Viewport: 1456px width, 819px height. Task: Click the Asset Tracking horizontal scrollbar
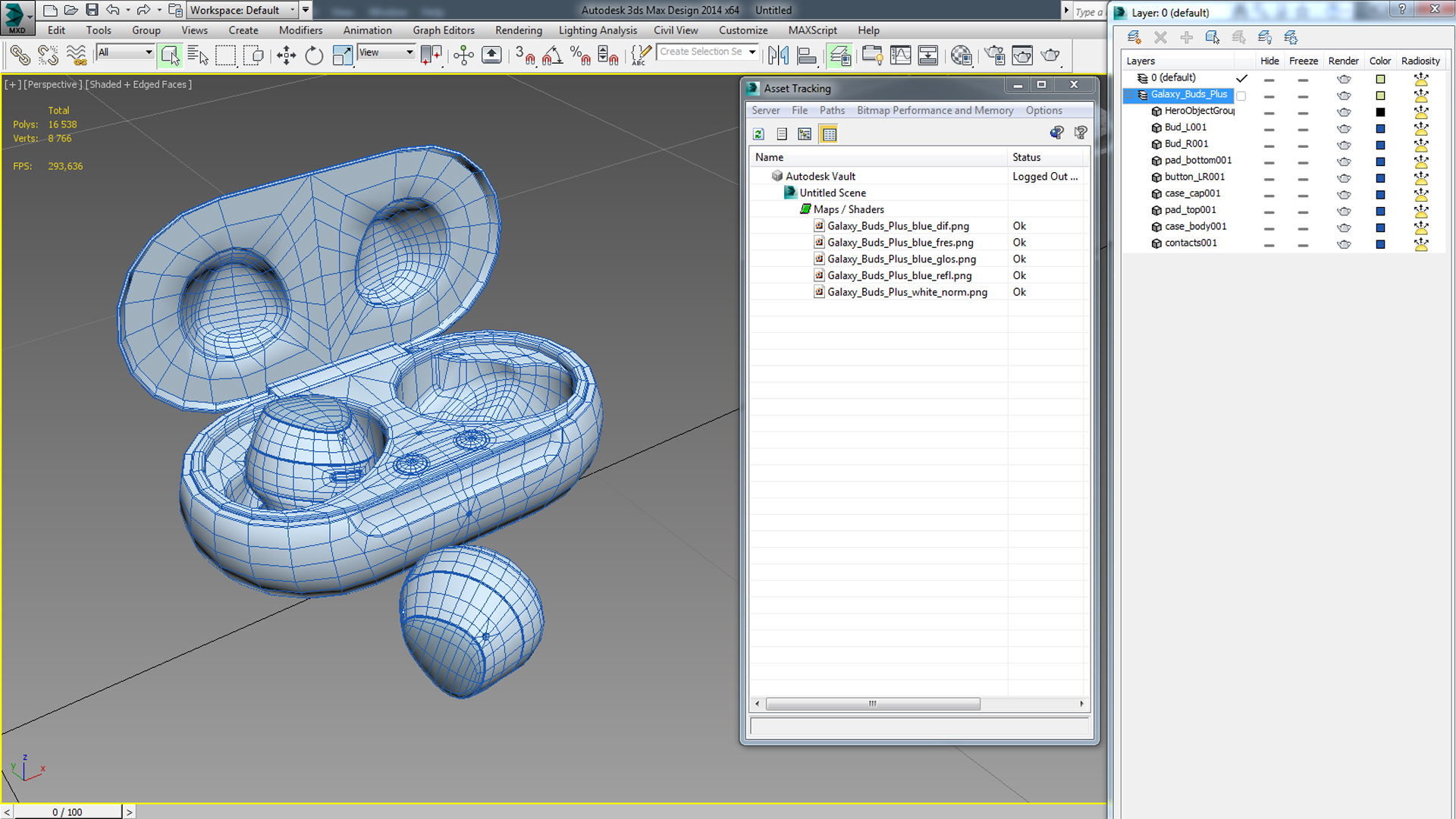(872, 704)
